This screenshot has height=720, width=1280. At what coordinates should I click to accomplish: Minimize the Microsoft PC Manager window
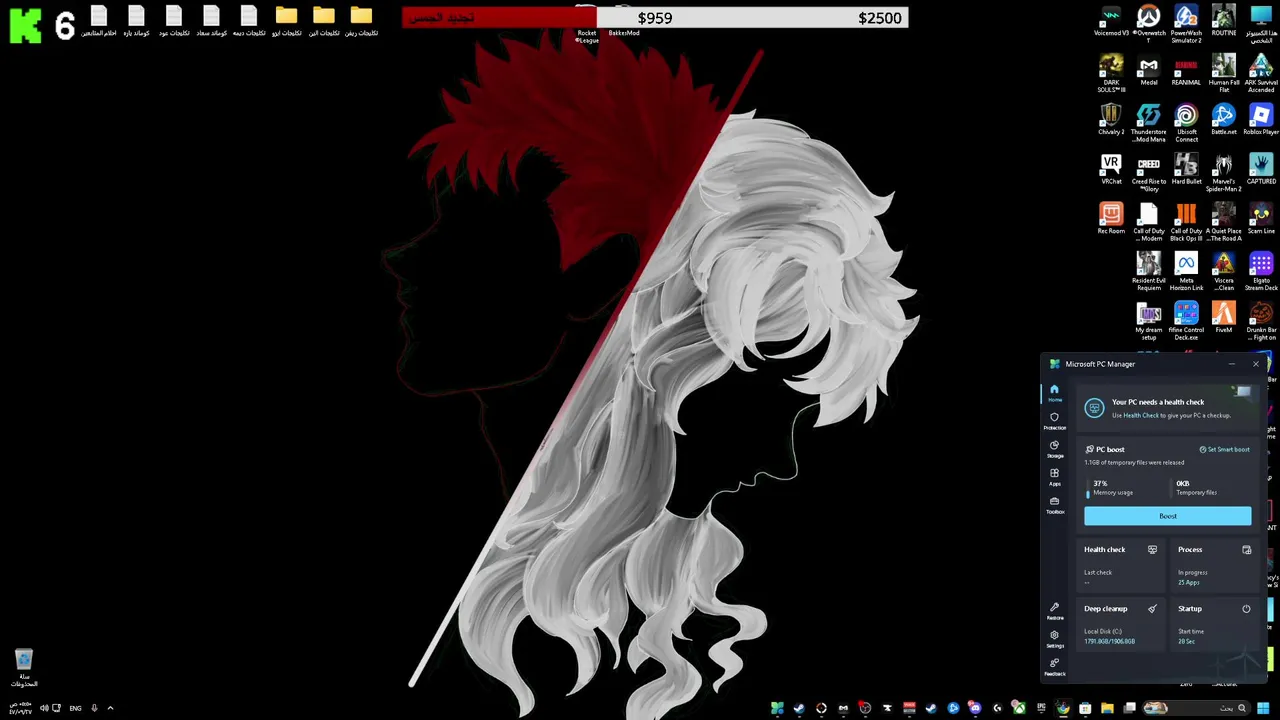coord(1231,364)
